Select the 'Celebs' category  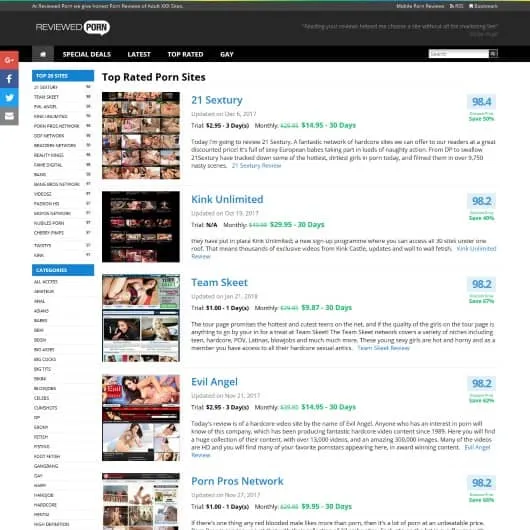click(41, 398)
